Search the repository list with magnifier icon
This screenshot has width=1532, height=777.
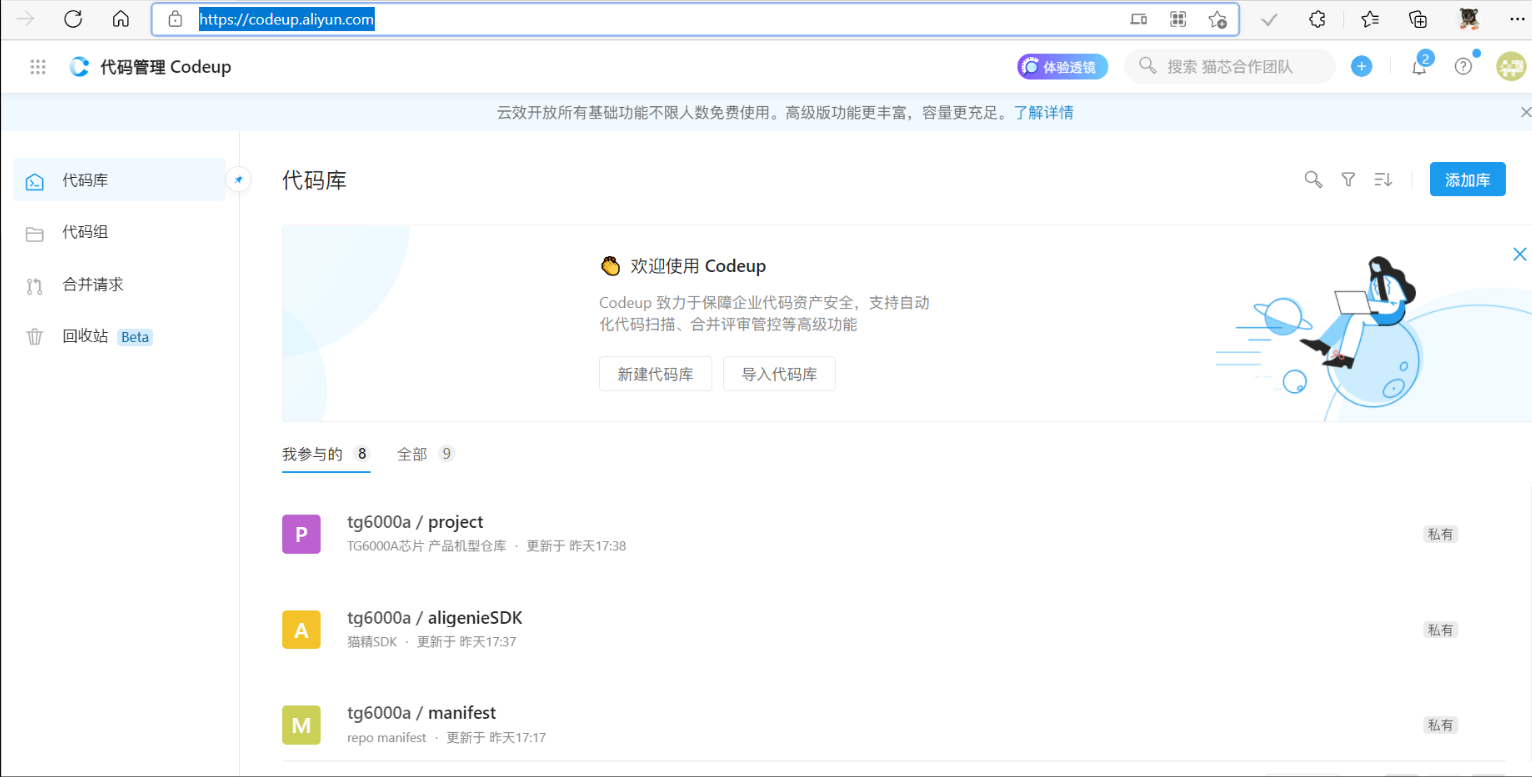(x=1314, y=180)
